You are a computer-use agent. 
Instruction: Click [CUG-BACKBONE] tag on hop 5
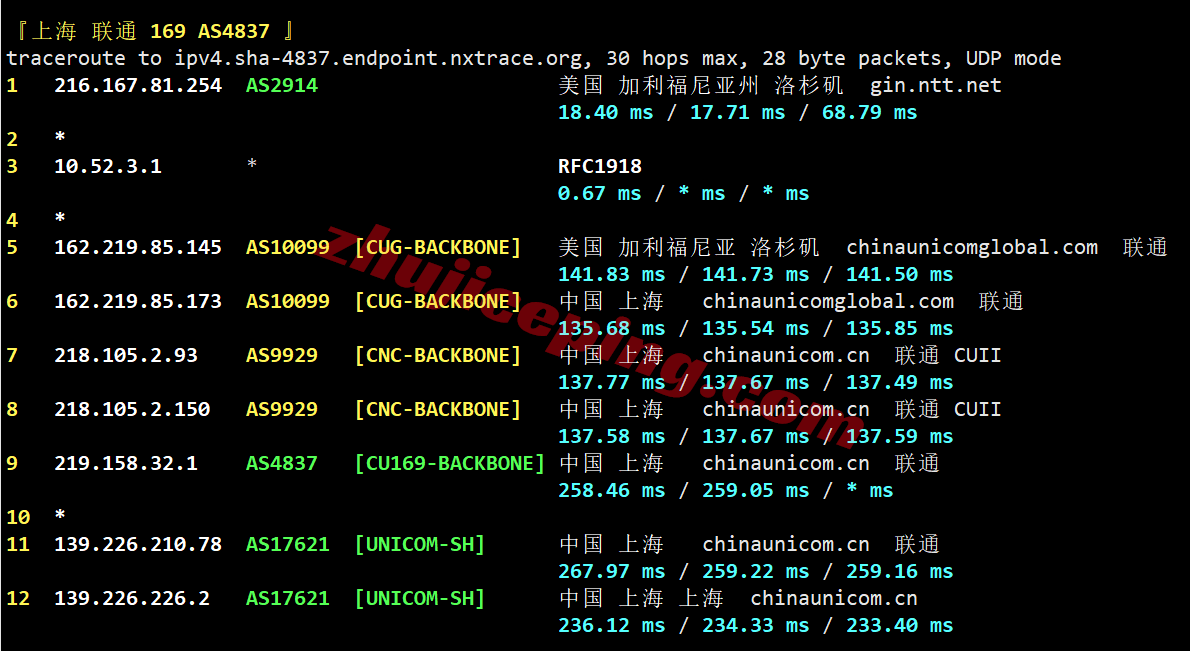pyautogui.click(x=438, y=247)
